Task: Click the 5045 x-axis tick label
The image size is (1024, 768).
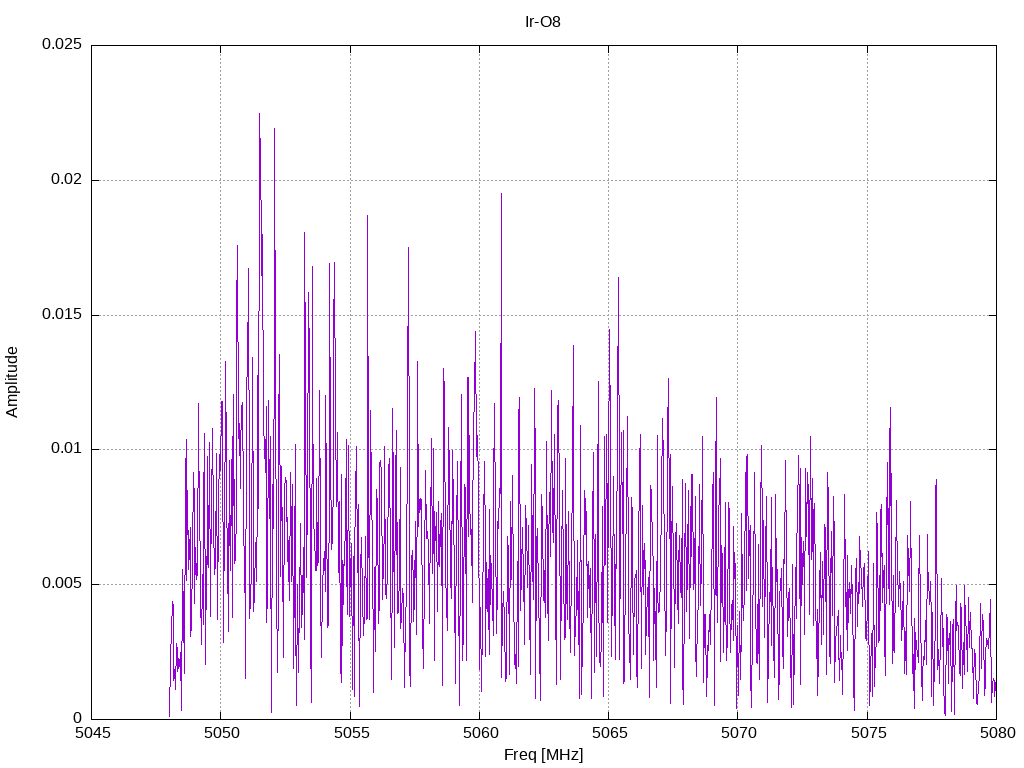Action: pyautogui.click(x=92, y=733)
